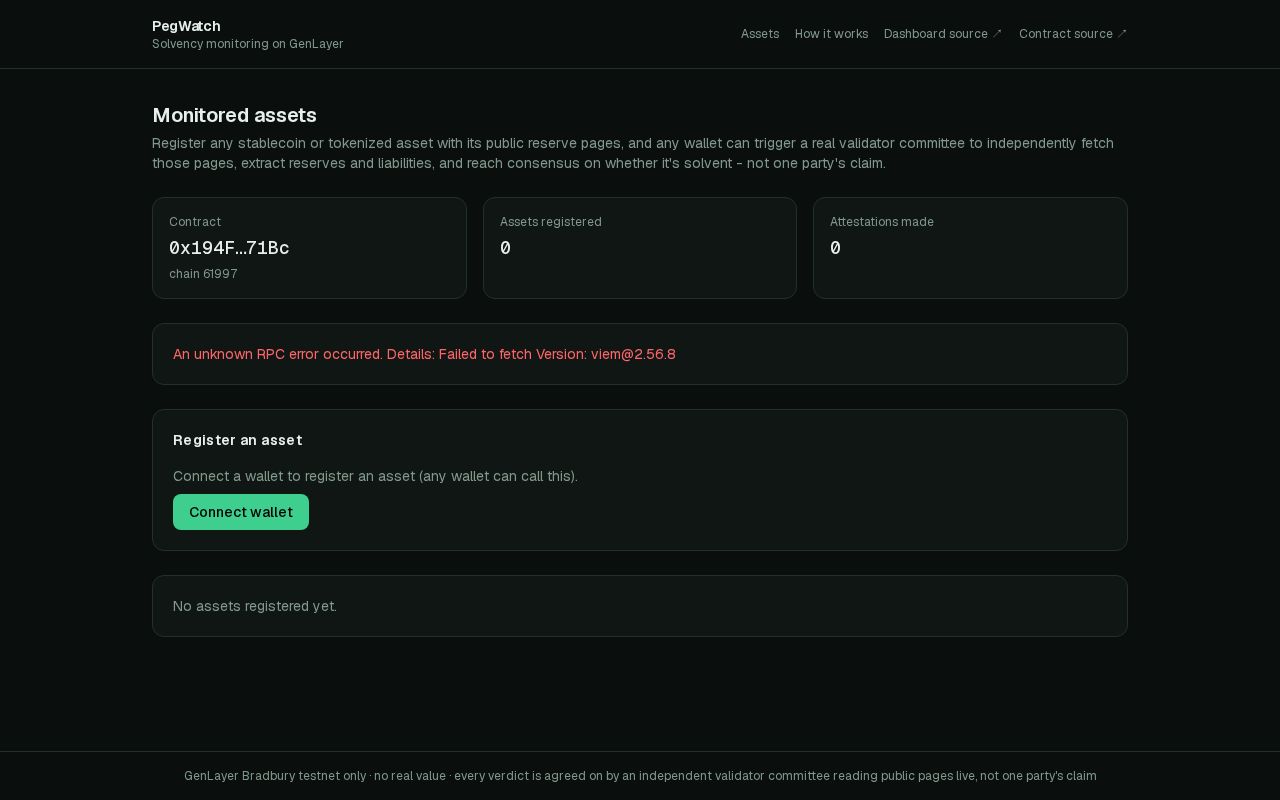Screen dimensions: 1280x800
Task: Click the chain 61997 label
Action: pos(203,274)
